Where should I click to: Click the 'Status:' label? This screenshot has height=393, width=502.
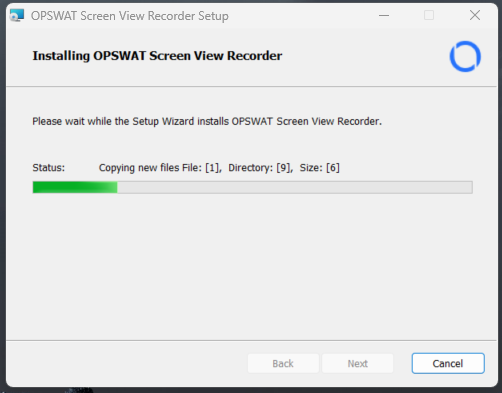coord(49,167)
